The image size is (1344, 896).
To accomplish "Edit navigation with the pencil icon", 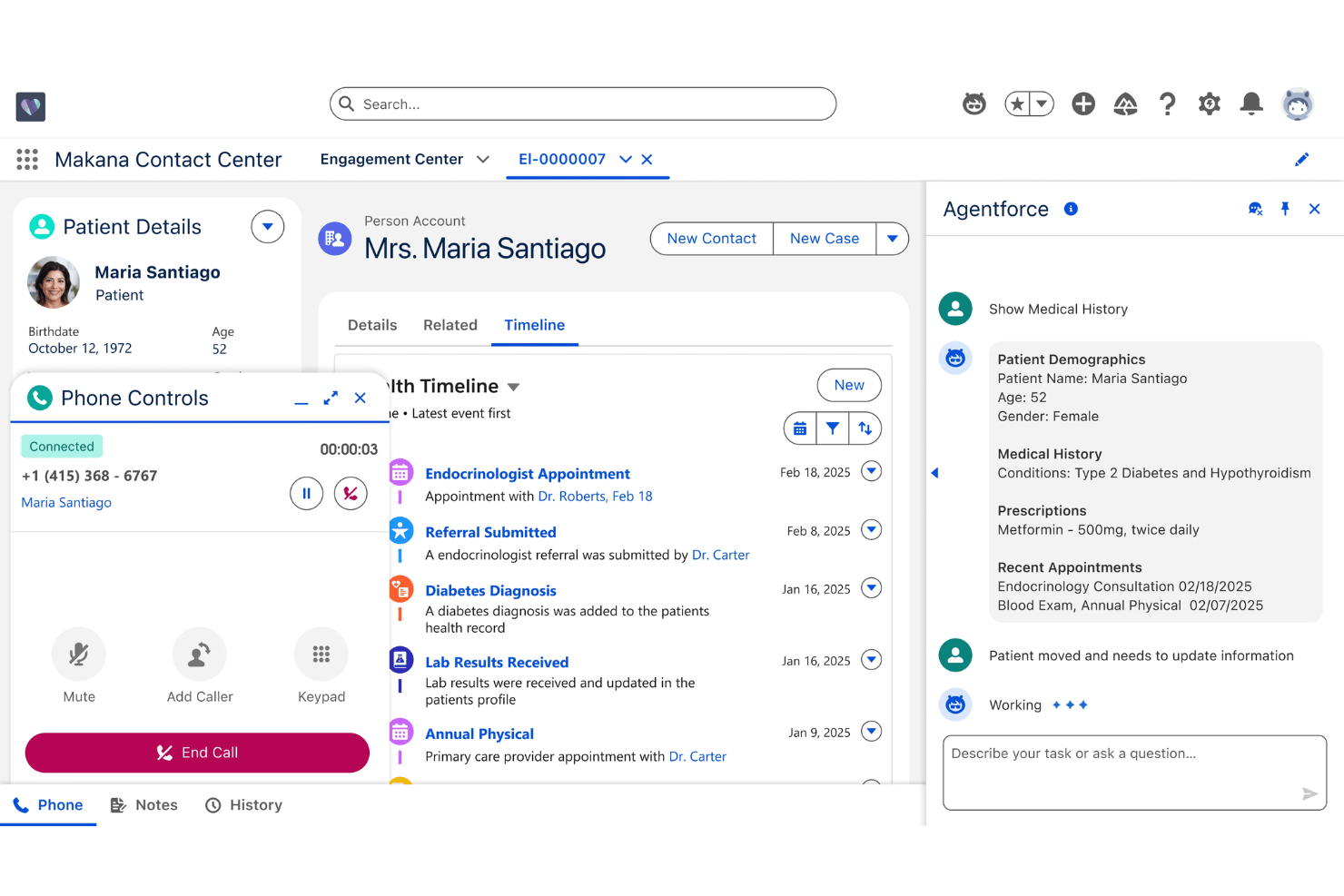I will 1302,160.
